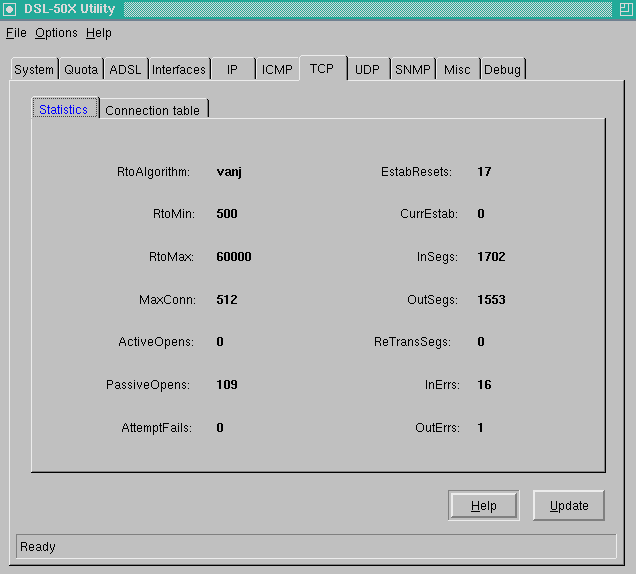
Task: Click the RtoMin value 500
Action: (227, 214)
